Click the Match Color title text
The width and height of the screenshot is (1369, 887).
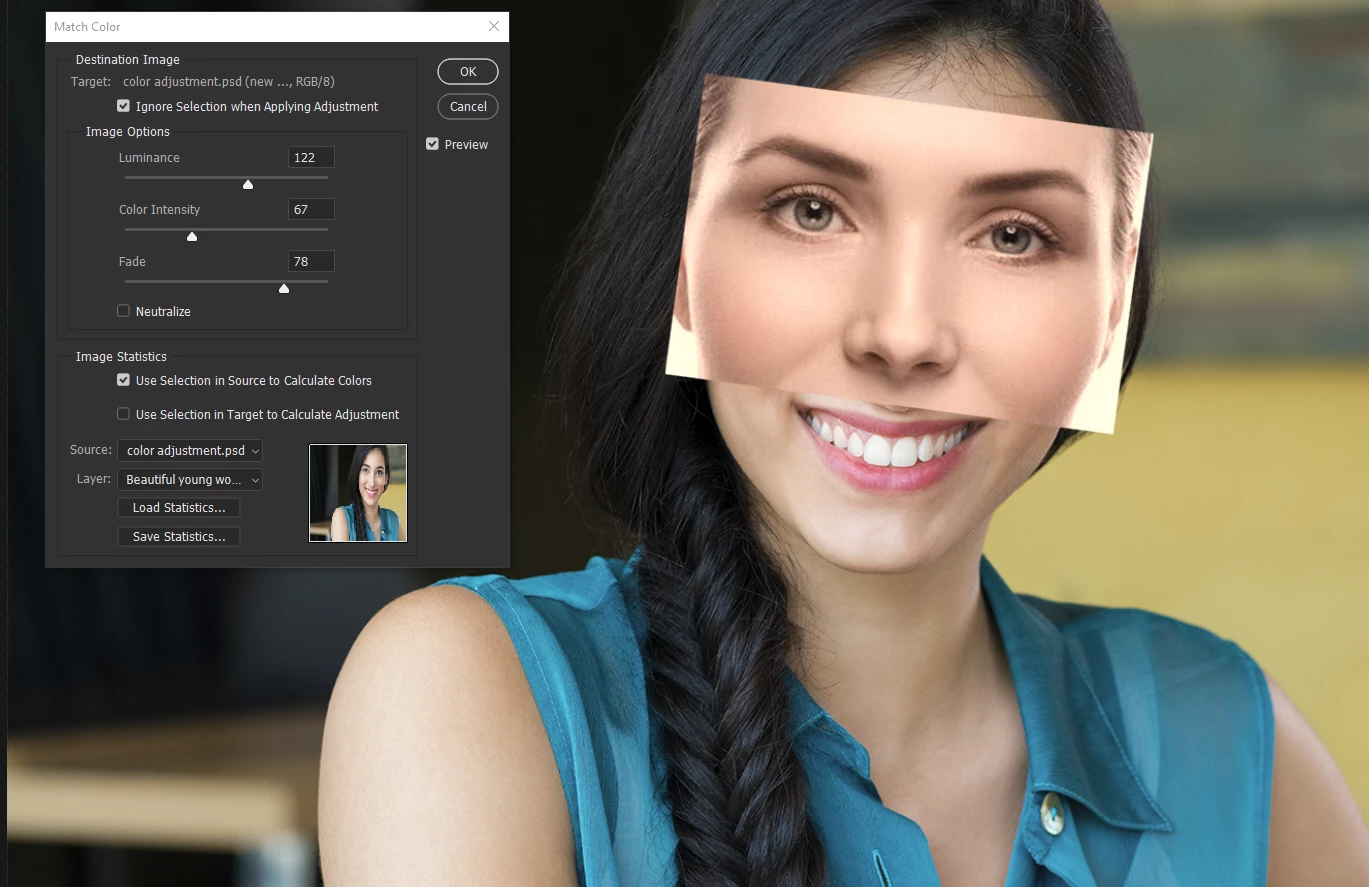87,27
